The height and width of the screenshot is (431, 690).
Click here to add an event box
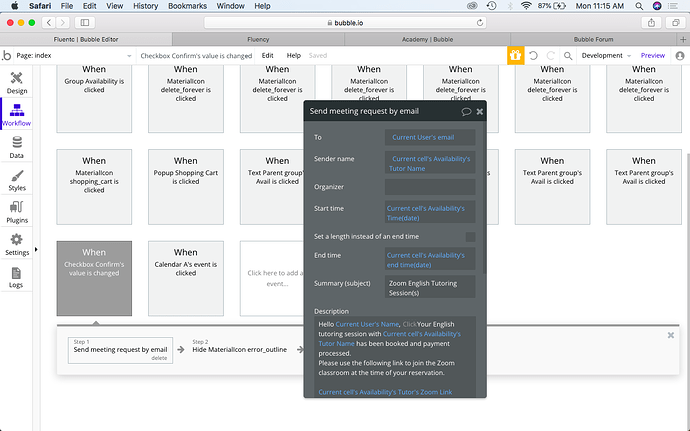(x=272, y=278)
